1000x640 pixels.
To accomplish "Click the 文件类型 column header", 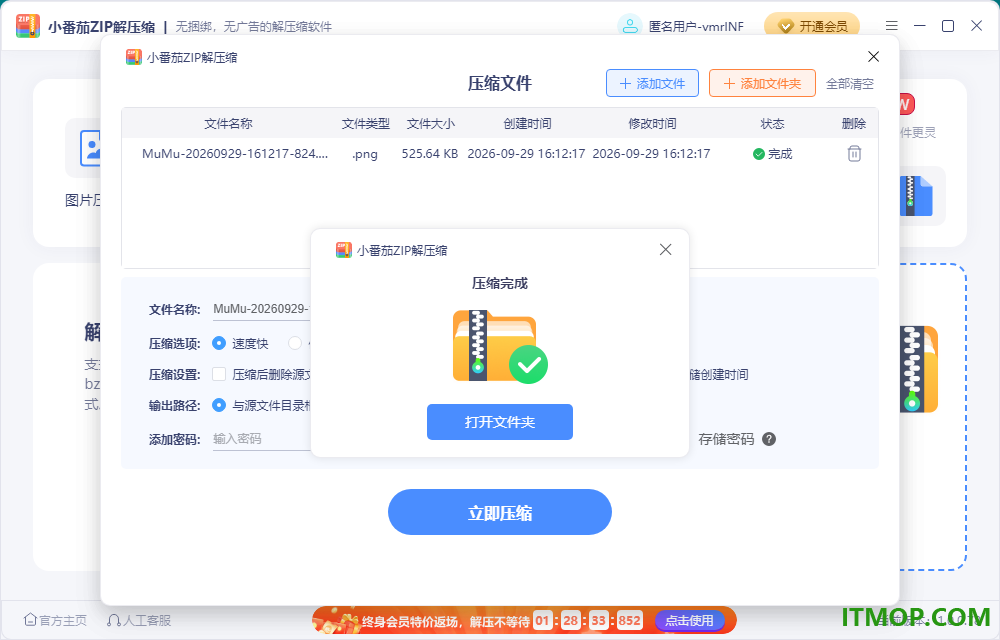I will [365, 124].
